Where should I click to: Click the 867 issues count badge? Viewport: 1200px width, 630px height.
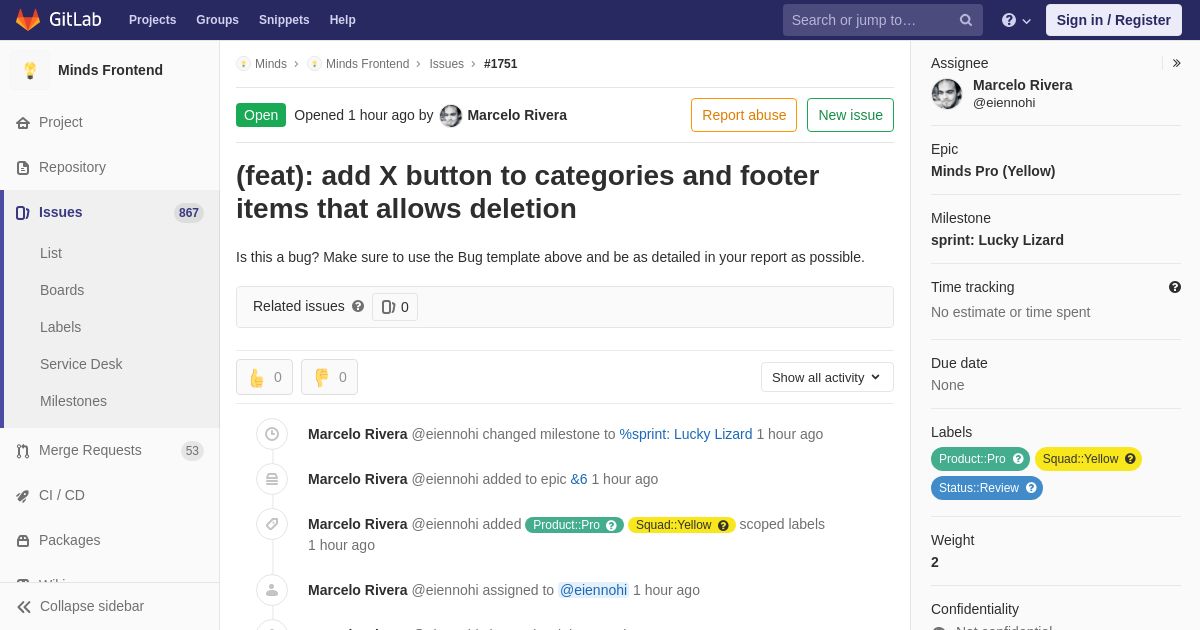click(189, 213)
